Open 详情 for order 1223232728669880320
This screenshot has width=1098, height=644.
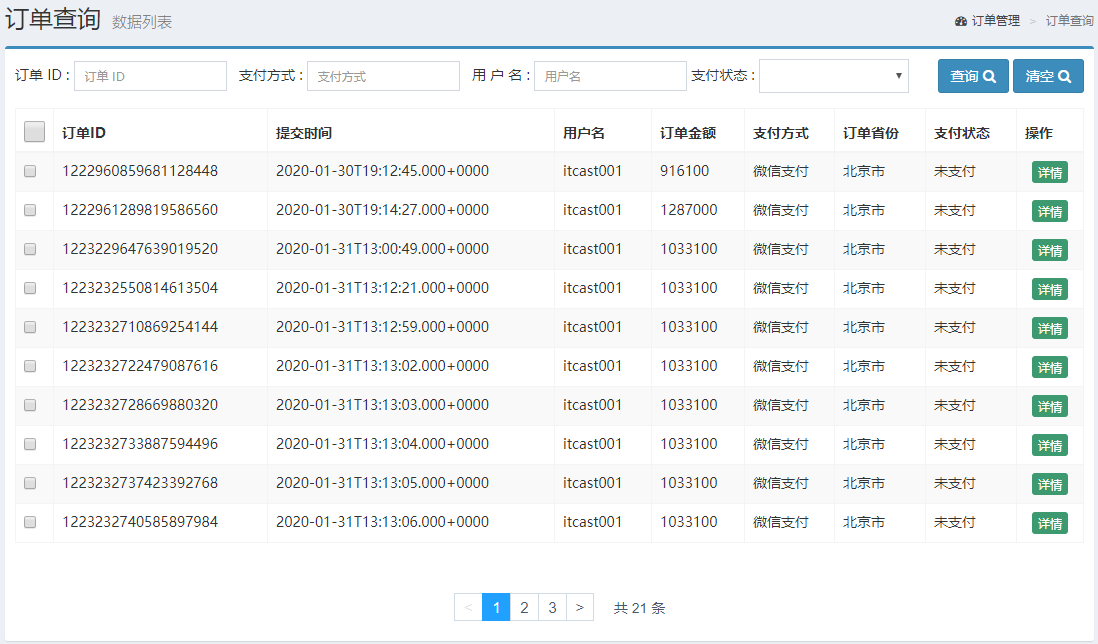click(x=1050, y=406)
